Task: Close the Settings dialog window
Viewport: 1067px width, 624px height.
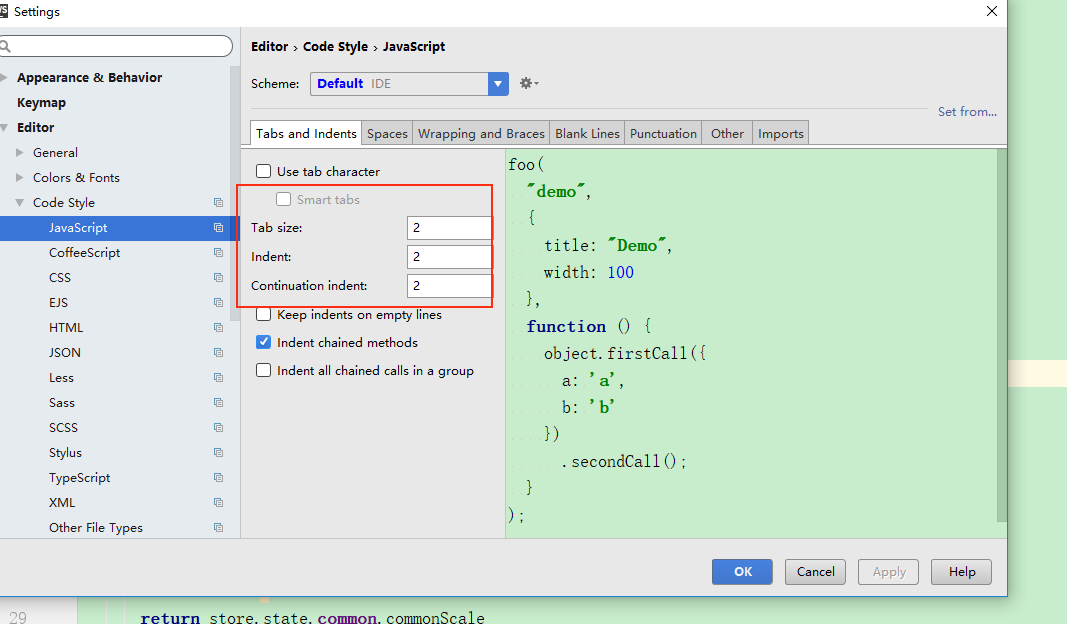Action: 991,11
